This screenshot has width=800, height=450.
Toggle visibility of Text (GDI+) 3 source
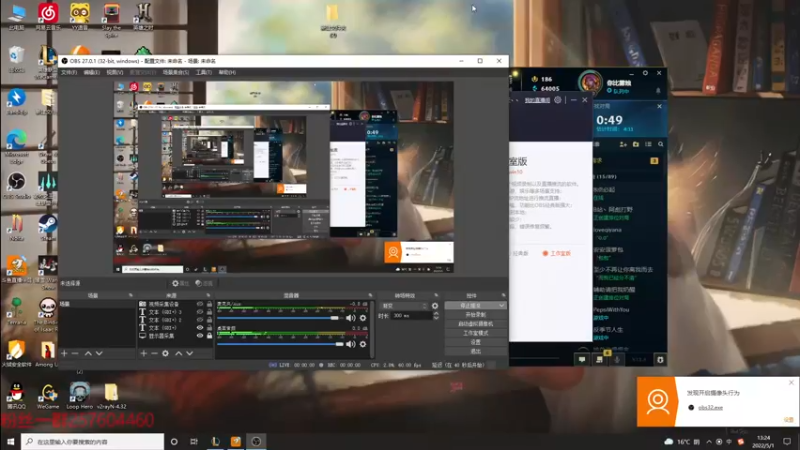(200, 312)
